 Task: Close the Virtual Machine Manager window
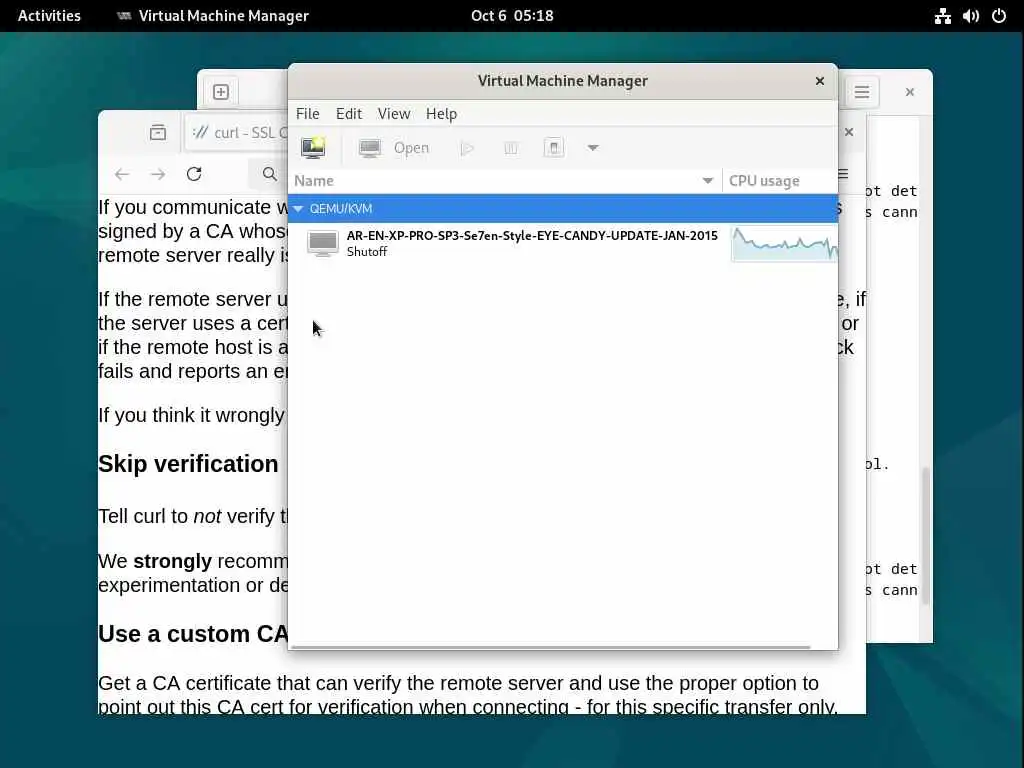(820, 81)
